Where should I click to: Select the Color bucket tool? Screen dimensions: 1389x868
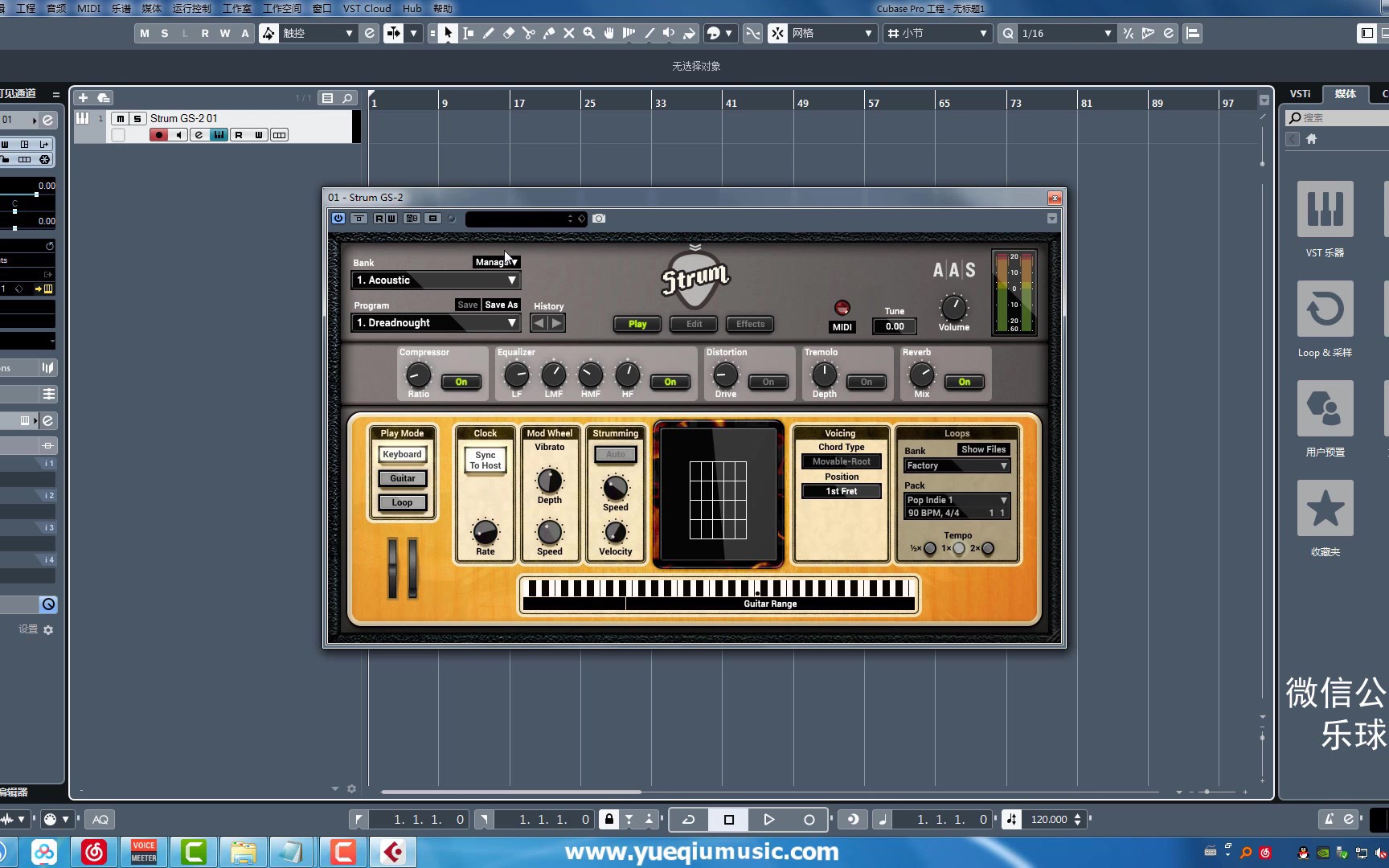pos(689,33)
